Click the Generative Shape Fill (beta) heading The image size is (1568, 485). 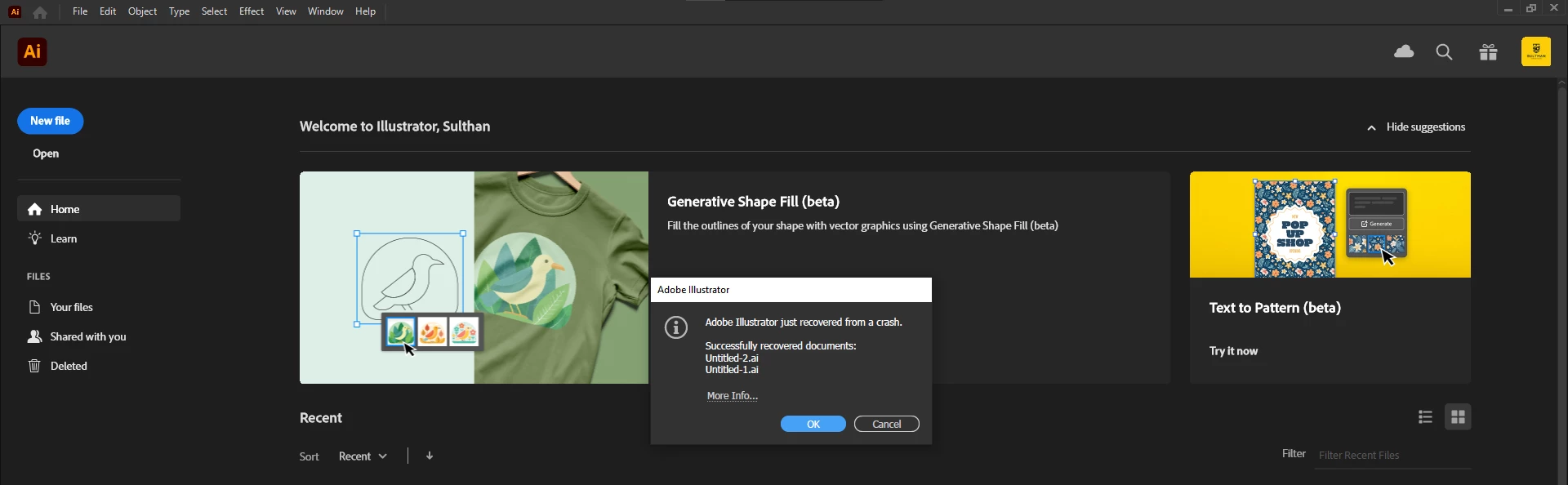(753, 202)
